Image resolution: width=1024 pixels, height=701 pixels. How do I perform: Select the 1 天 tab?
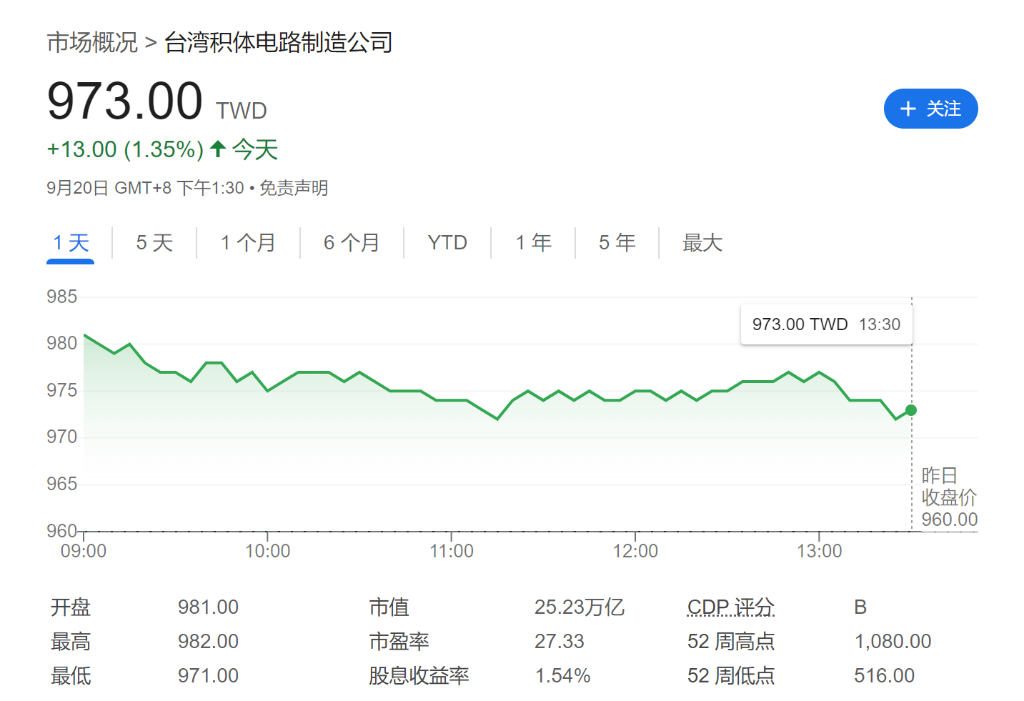[x=71, y=243]
